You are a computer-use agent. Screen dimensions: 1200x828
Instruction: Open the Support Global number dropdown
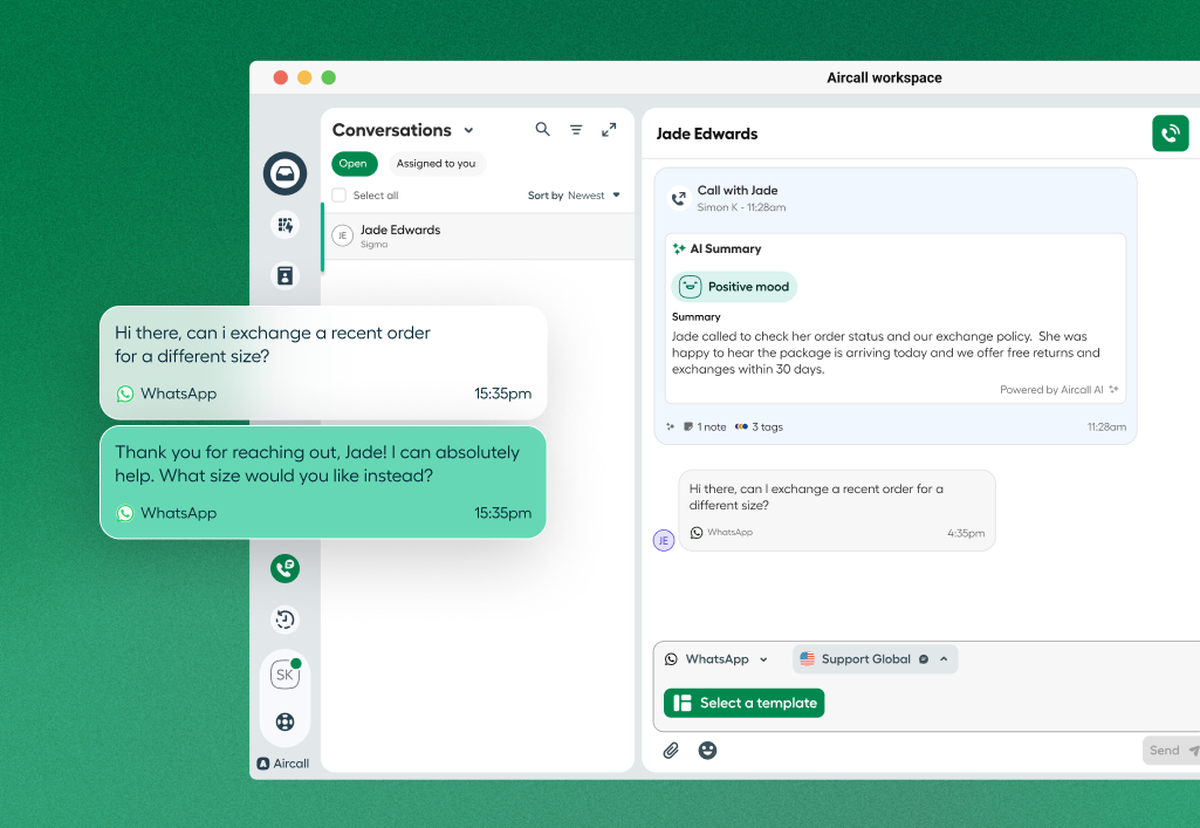(x=875, y=659)
